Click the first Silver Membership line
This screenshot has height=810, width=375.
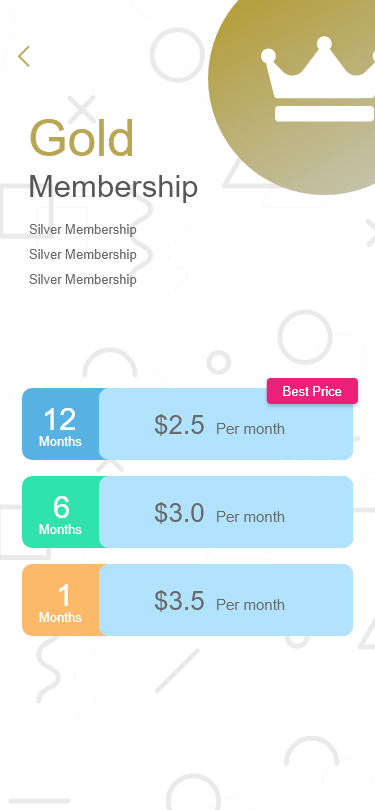click(83, 229)
